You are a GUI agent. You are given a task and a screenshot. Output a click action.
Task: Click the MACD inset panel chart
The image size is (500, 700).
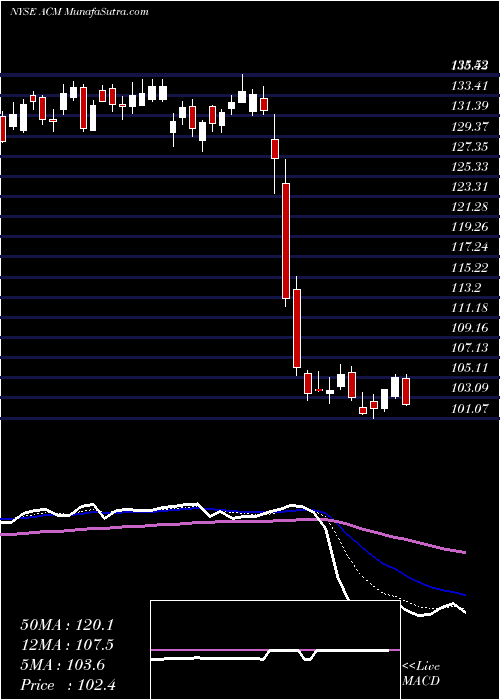(275, 650)
